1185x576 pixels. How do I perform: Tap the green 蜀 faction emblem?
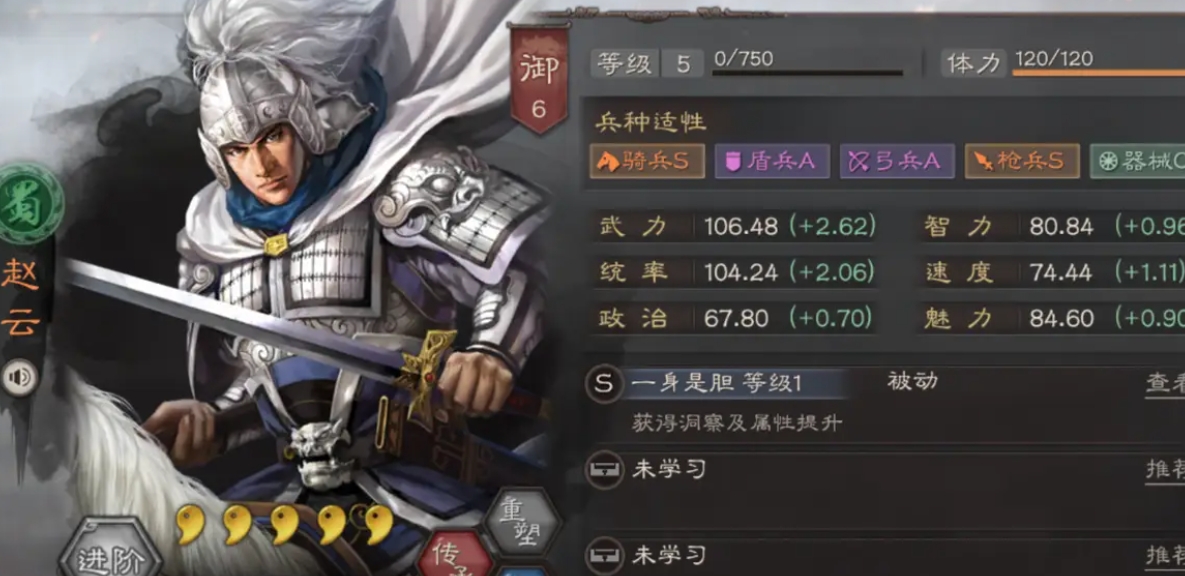[30, 203]
